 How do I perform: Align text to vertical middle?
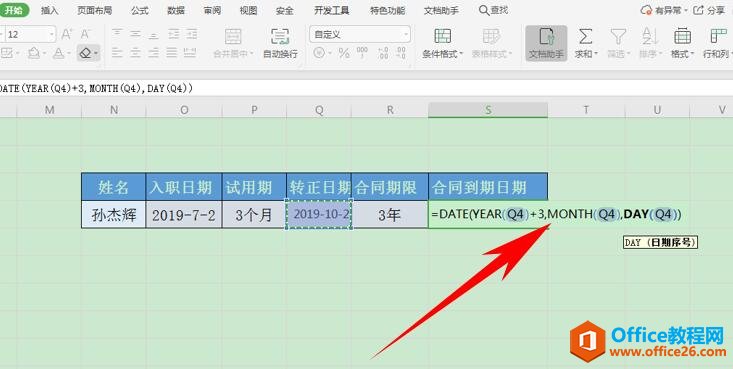[x=136, y=34]
